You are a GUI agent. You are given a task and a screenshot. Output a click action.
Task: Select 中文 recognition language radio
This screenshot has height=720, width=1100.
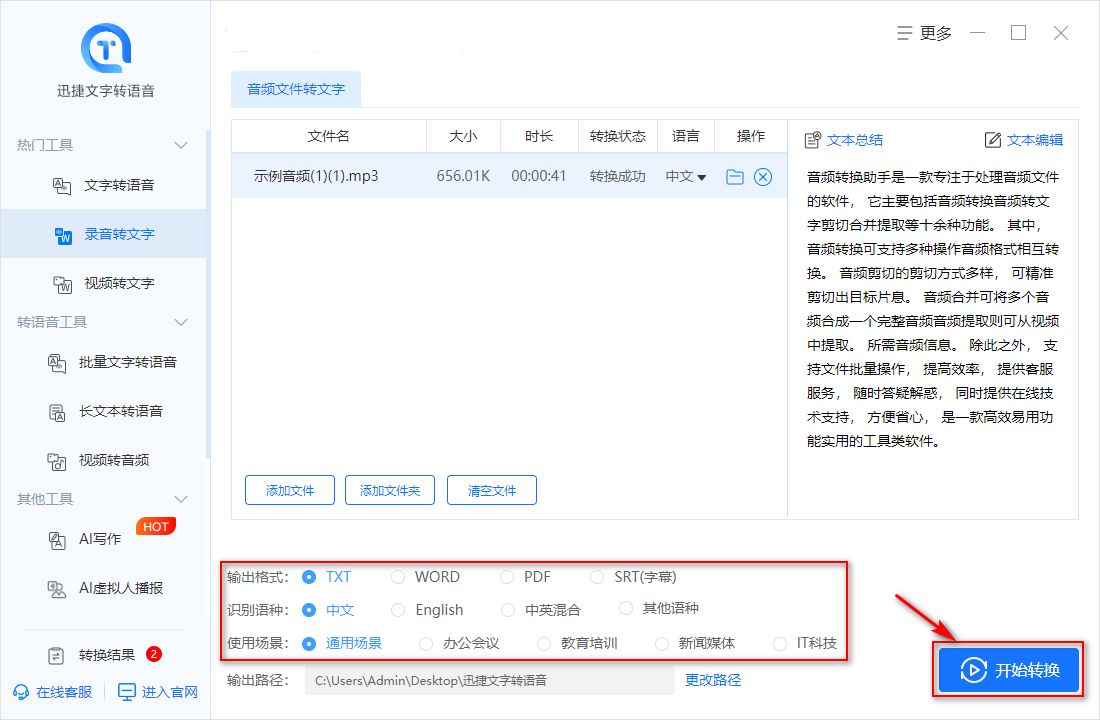(x=309, y=610)
